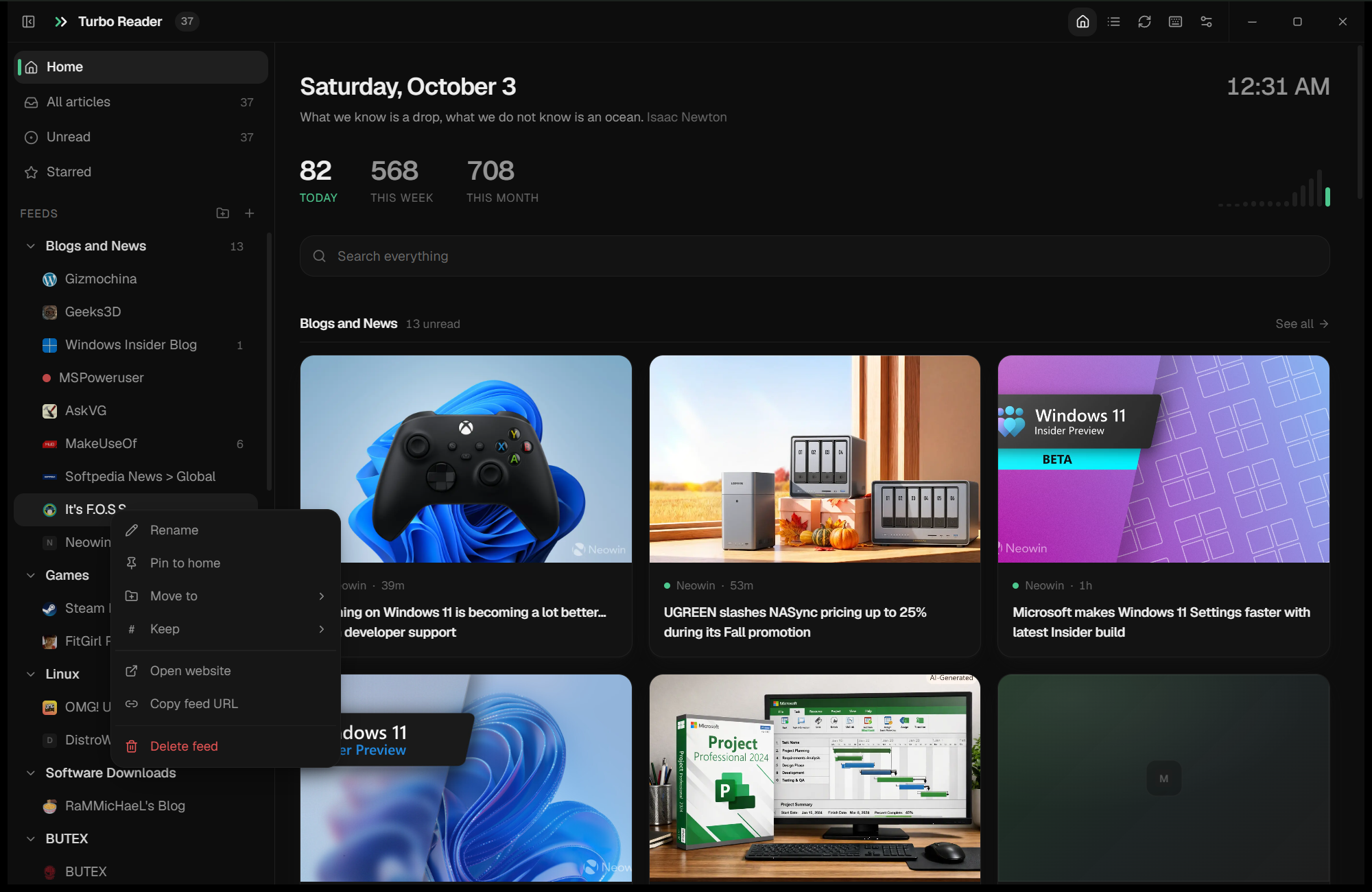The height and width of the screenshot is (892, 1372).
Task: Click the 568 THIS WEEK statistic
Action: coord(401,180)
